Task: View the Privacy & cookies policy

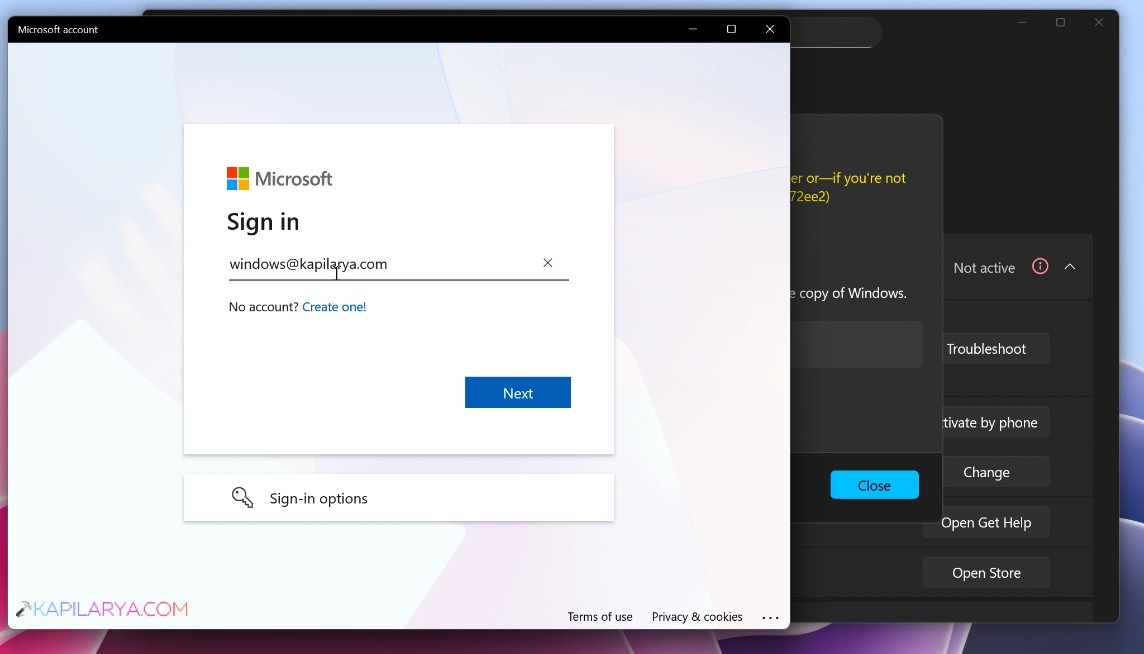Action: click(x=697, y=617)
